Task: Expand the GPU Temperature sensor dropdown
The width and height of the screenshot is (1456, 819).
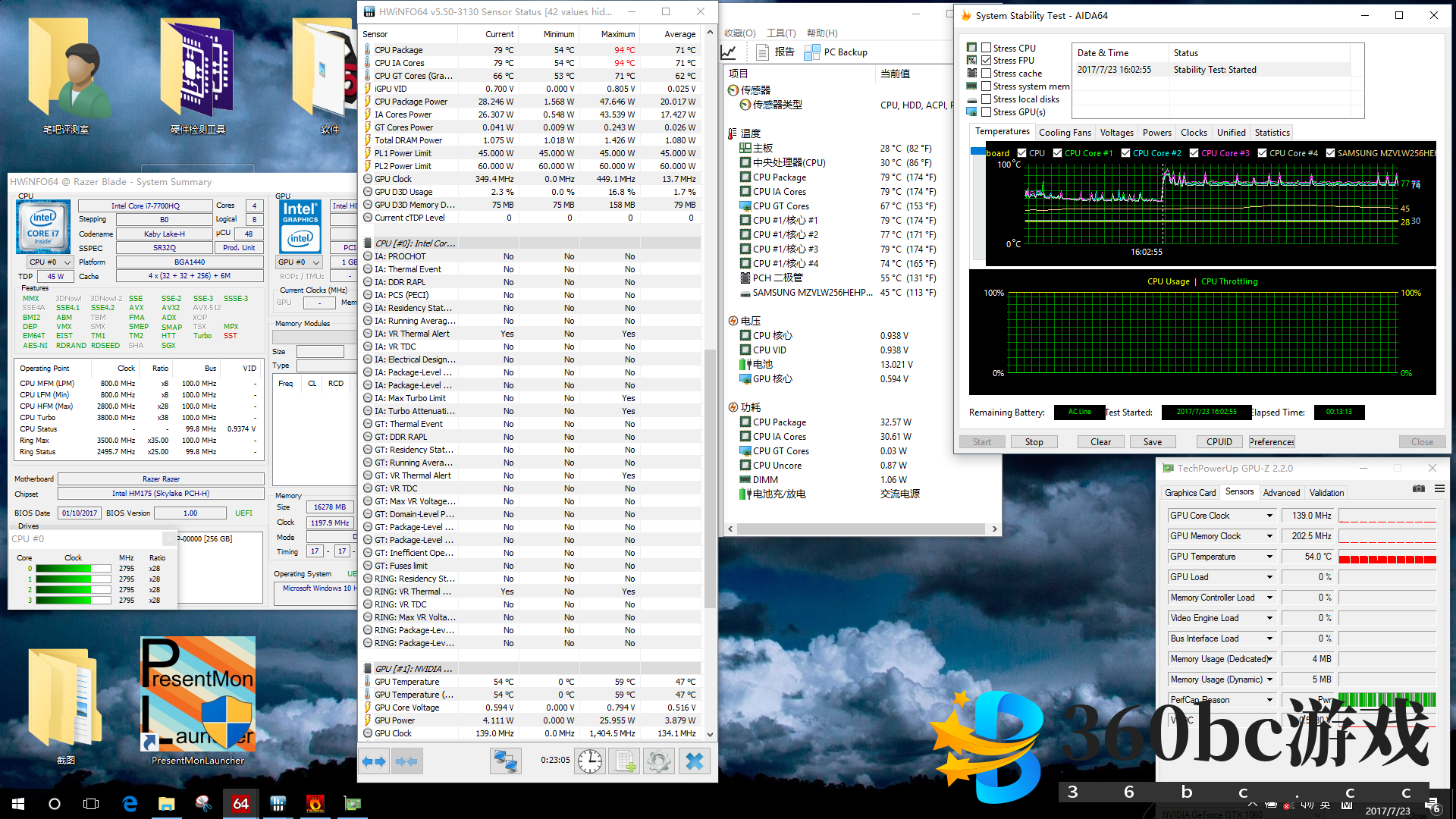Action: point(1269,557)
